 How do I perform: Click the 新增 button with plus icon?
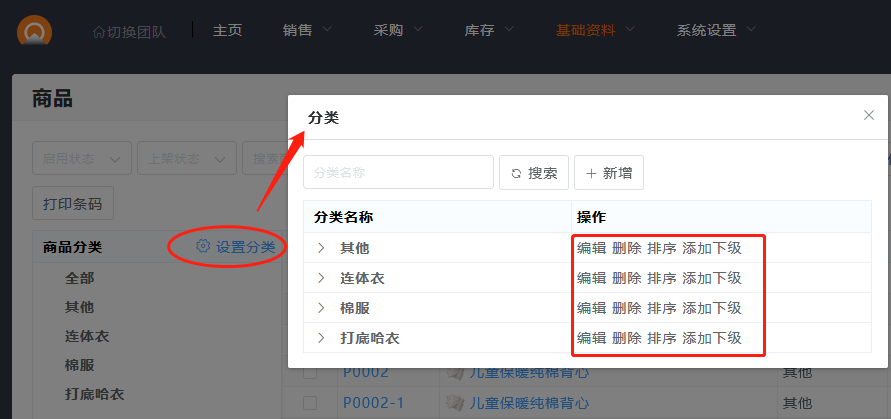click(x=608, y=173)
